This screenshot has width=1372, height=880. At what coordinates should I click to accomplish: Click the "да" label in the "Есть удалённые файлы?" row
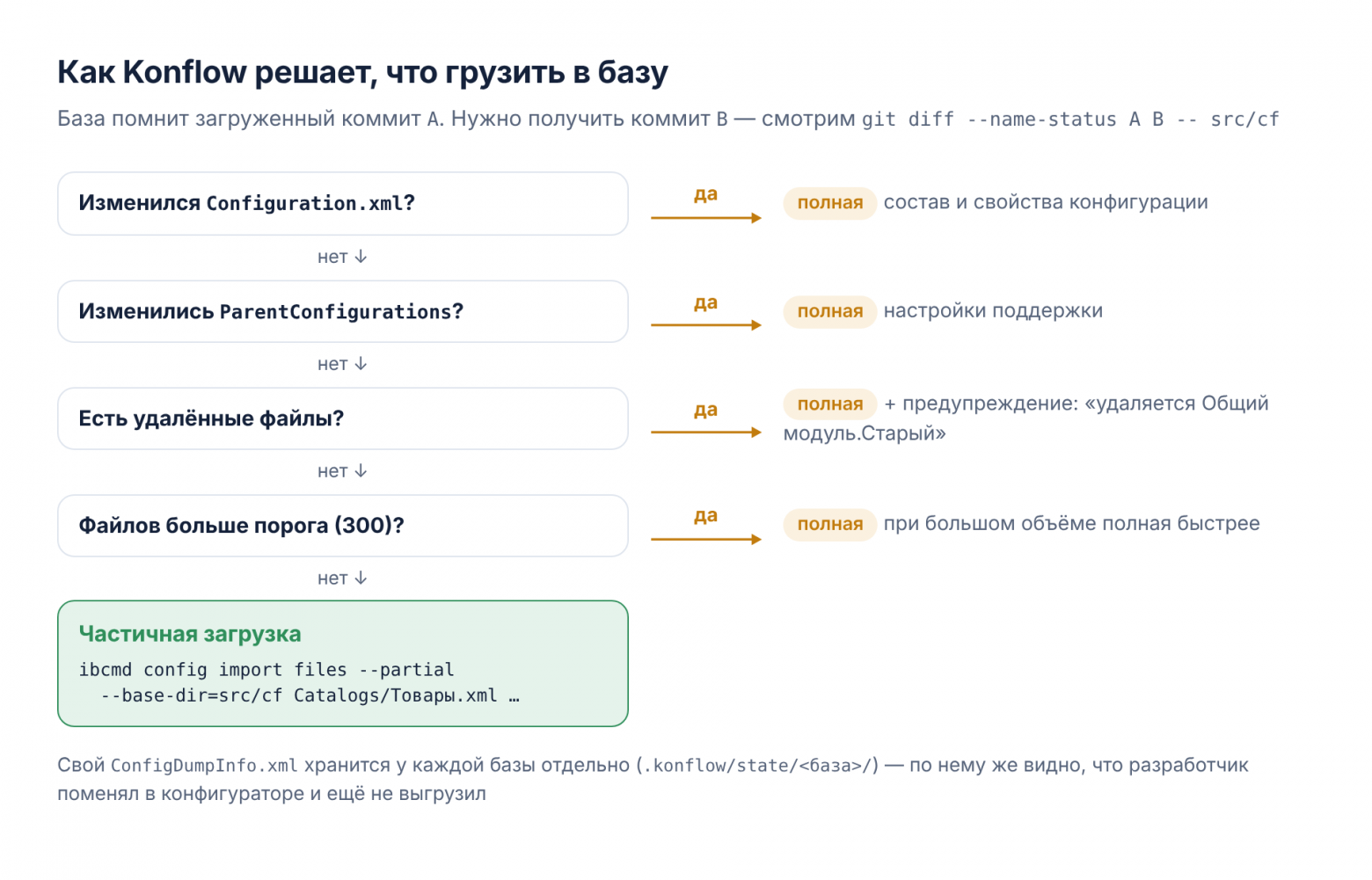click(705, 411)
